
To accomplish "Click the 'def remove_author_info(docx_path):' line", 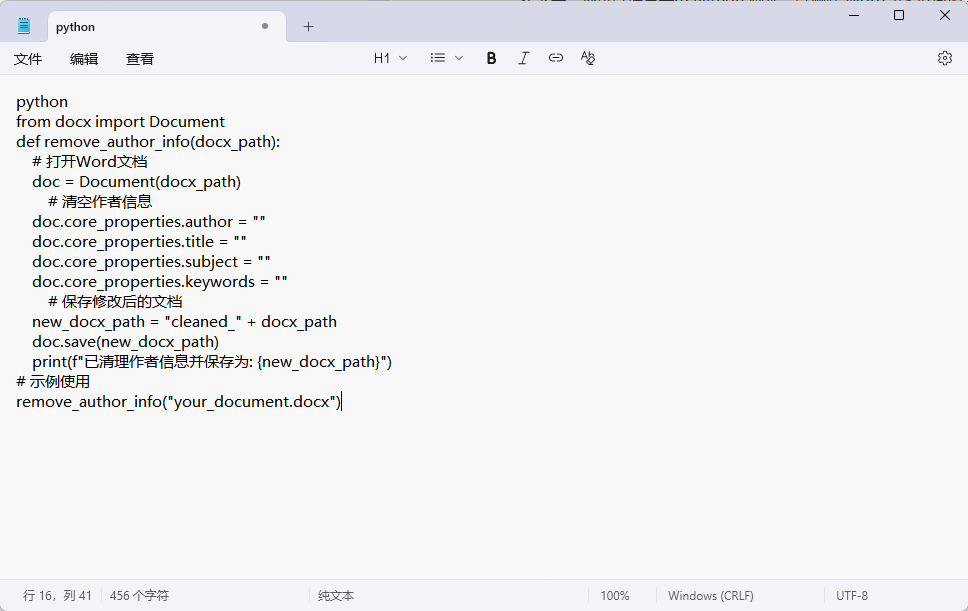I will coord(148,142).
